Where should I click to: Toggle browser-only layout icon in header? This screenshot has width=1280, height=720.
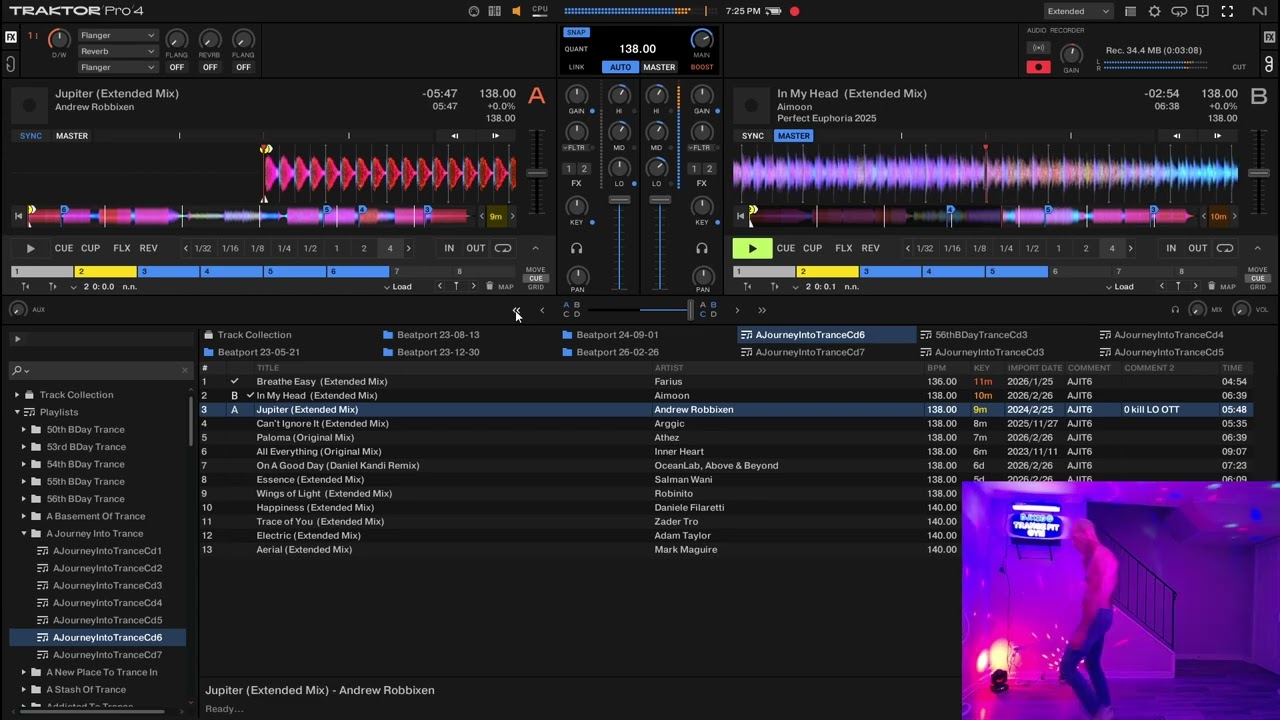click(1130, 11)
